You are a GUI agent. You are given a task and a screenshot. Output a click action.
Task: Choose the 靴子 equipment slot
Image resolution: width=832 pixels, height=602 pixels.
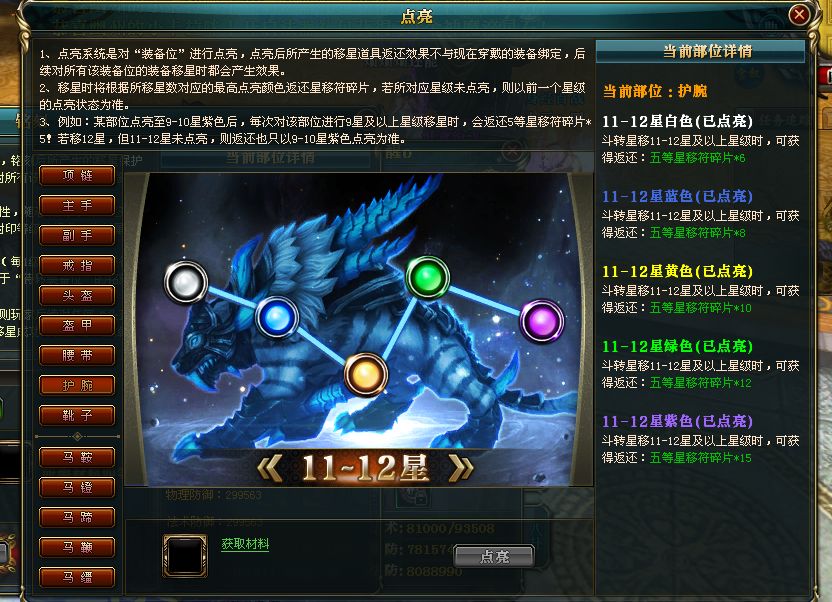pos(77,415)
